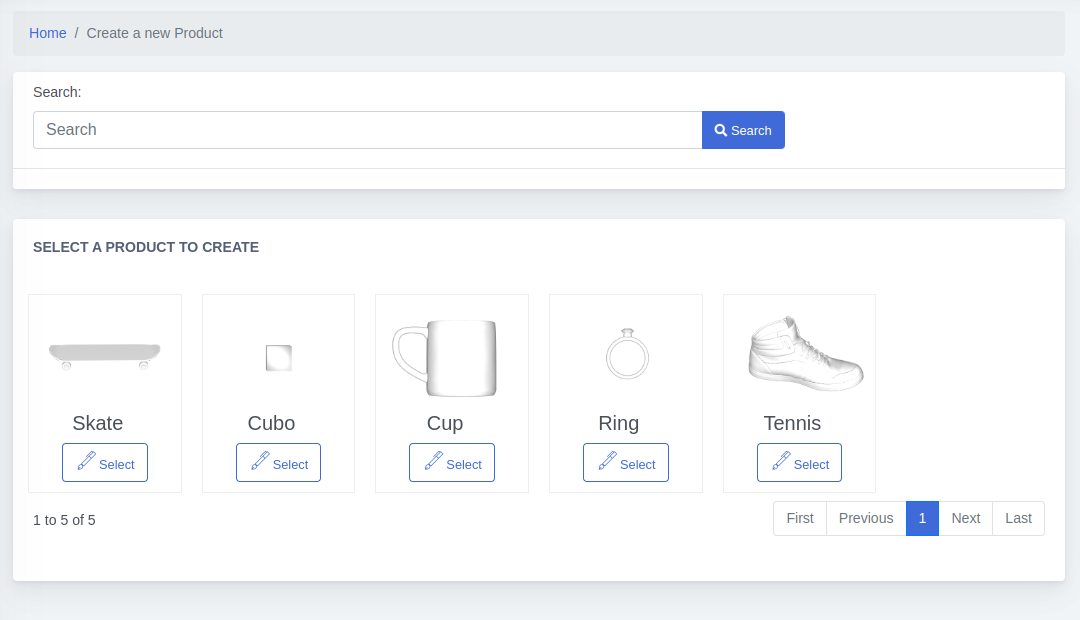Image resolution: width=1080 pixels, height=620 pixels.
Task: Click the pencil icon under Tennis
Action: [781, 461]
